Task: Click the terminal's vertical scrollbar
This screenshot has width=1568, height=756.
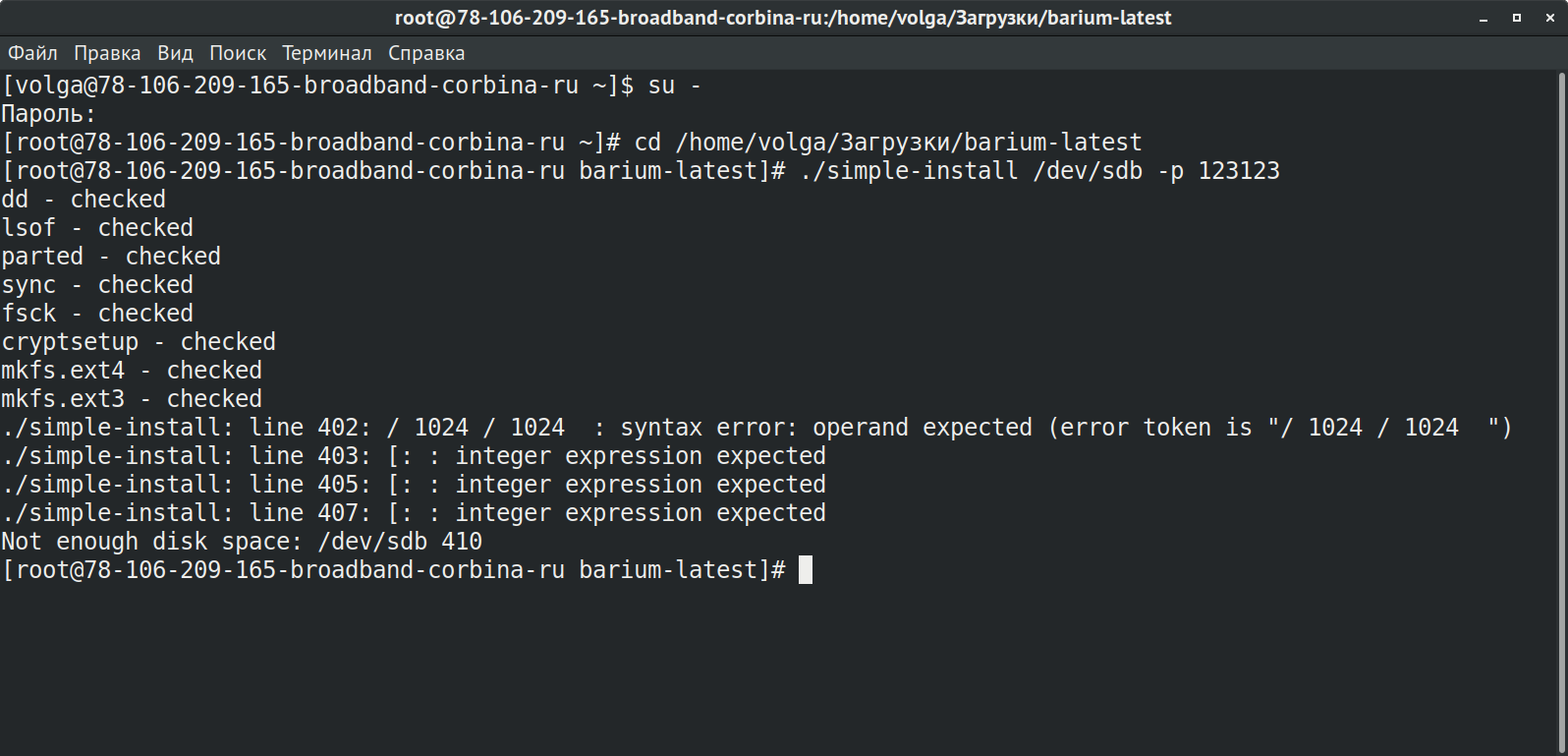Action: [1561, 393]
